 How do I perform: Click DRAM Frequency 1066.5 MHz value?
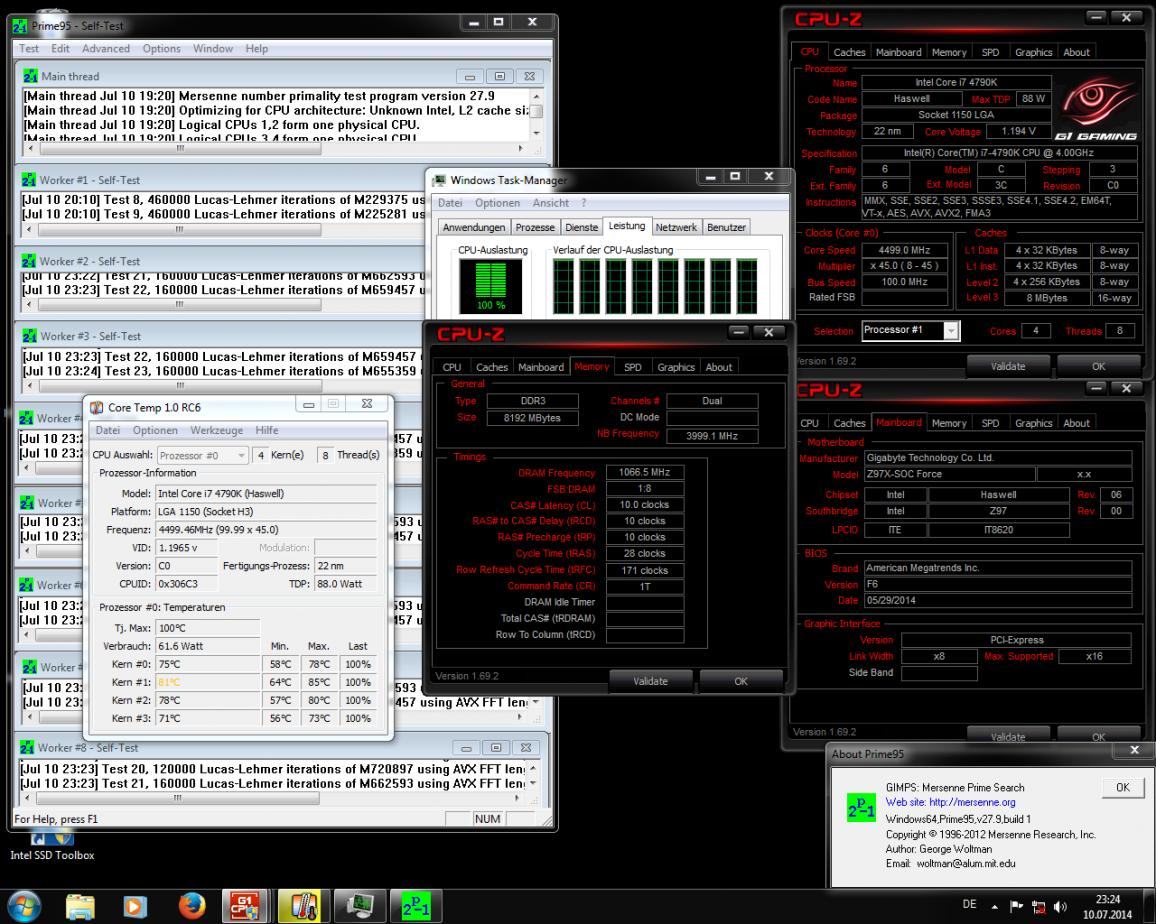click(x=644, y=472)
